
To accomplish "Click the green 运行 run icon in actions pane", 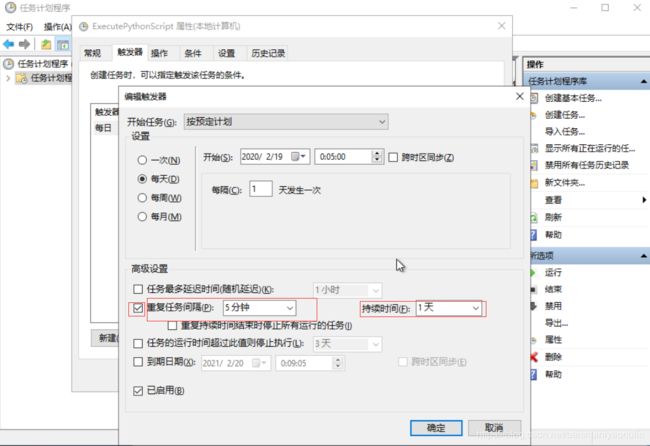I will pos(534,272).
